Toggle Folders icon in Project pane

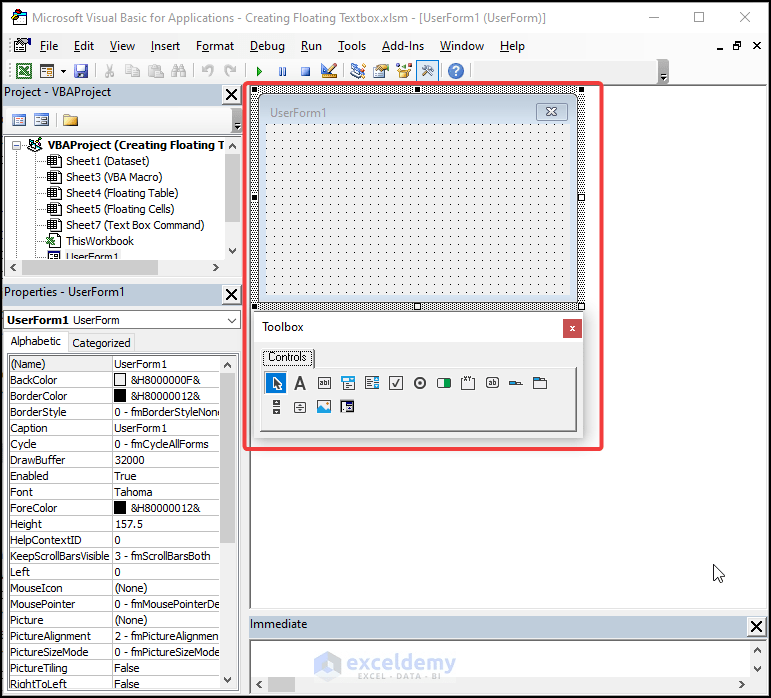click(70, 120)
